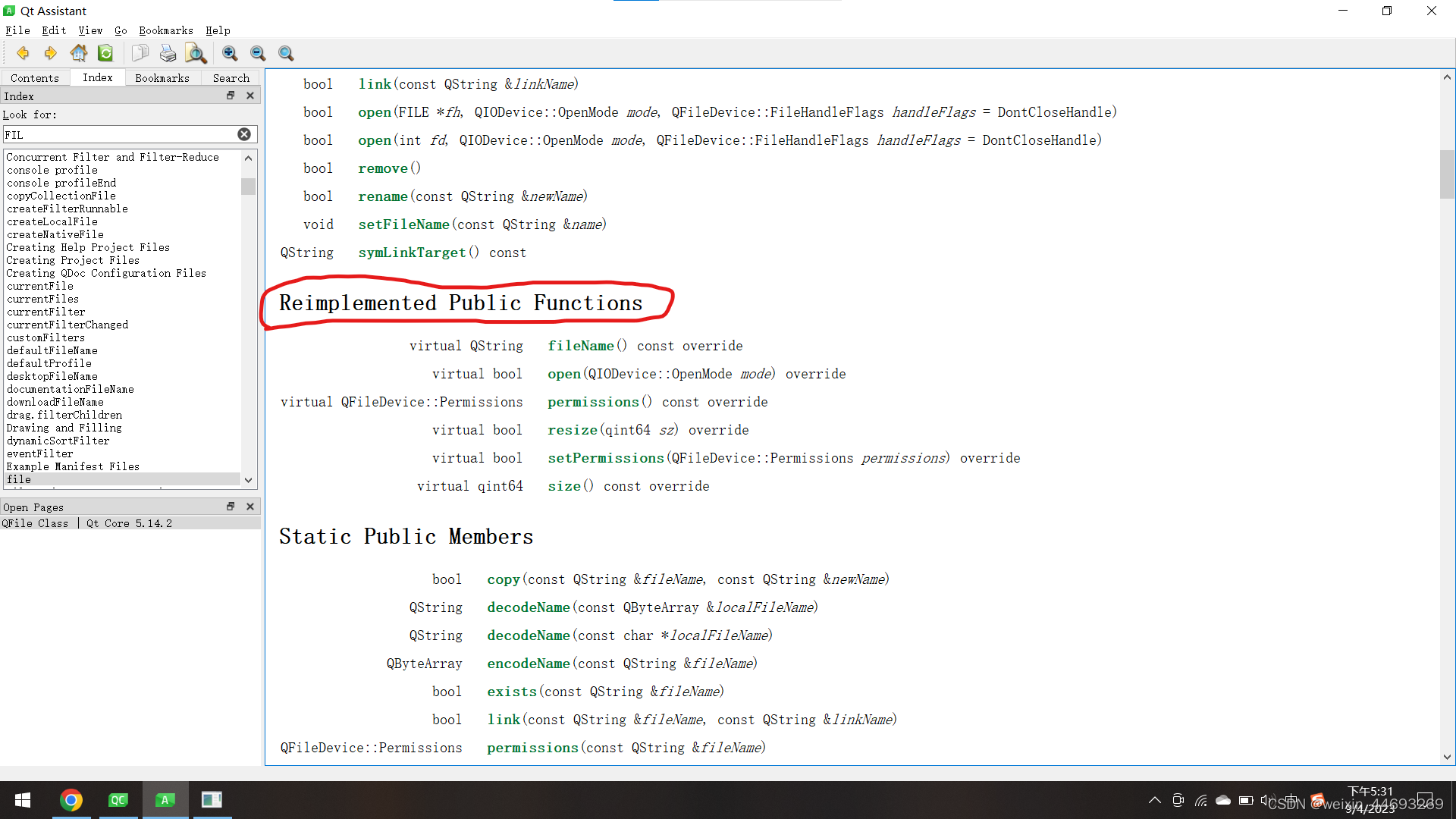Open the setFileName function link
The width and height of the screenshot is (1456, 819).
[x=403, y=224]
